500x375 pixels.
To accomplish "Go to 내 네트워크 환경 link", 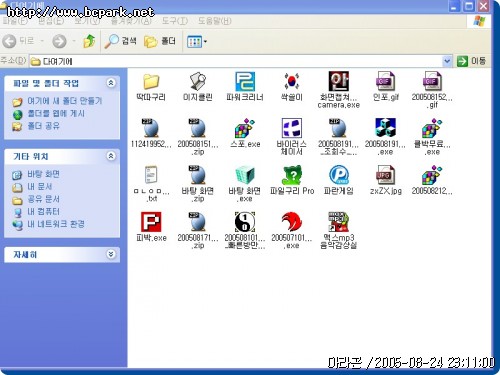I will [x=56, y=224].
